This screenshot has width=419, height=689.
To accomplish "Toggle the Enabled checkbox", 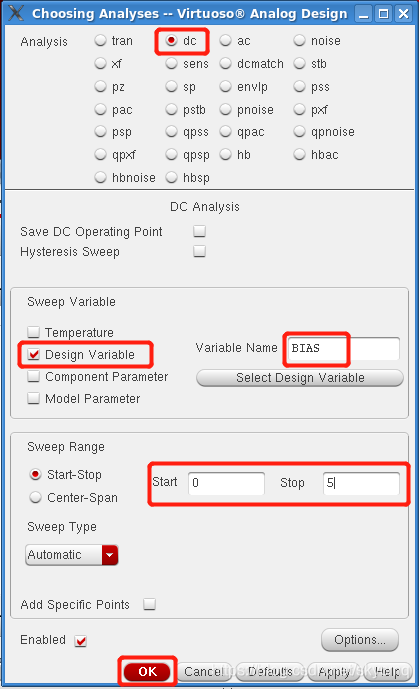I will 80,641.
